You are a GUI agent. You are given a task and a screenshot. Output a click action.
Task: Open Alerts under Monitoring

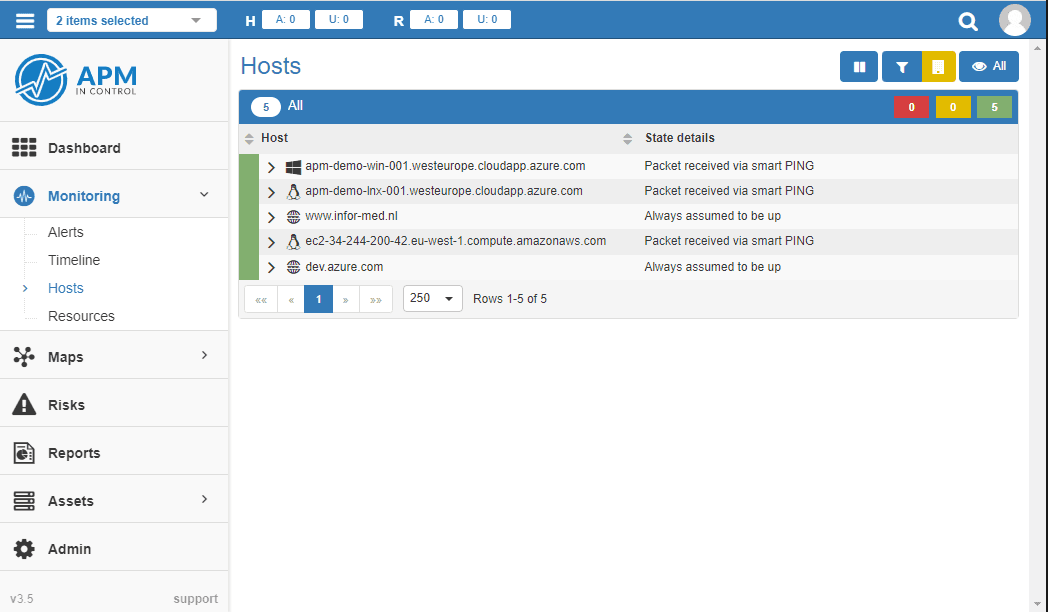[x=66, y=232]
